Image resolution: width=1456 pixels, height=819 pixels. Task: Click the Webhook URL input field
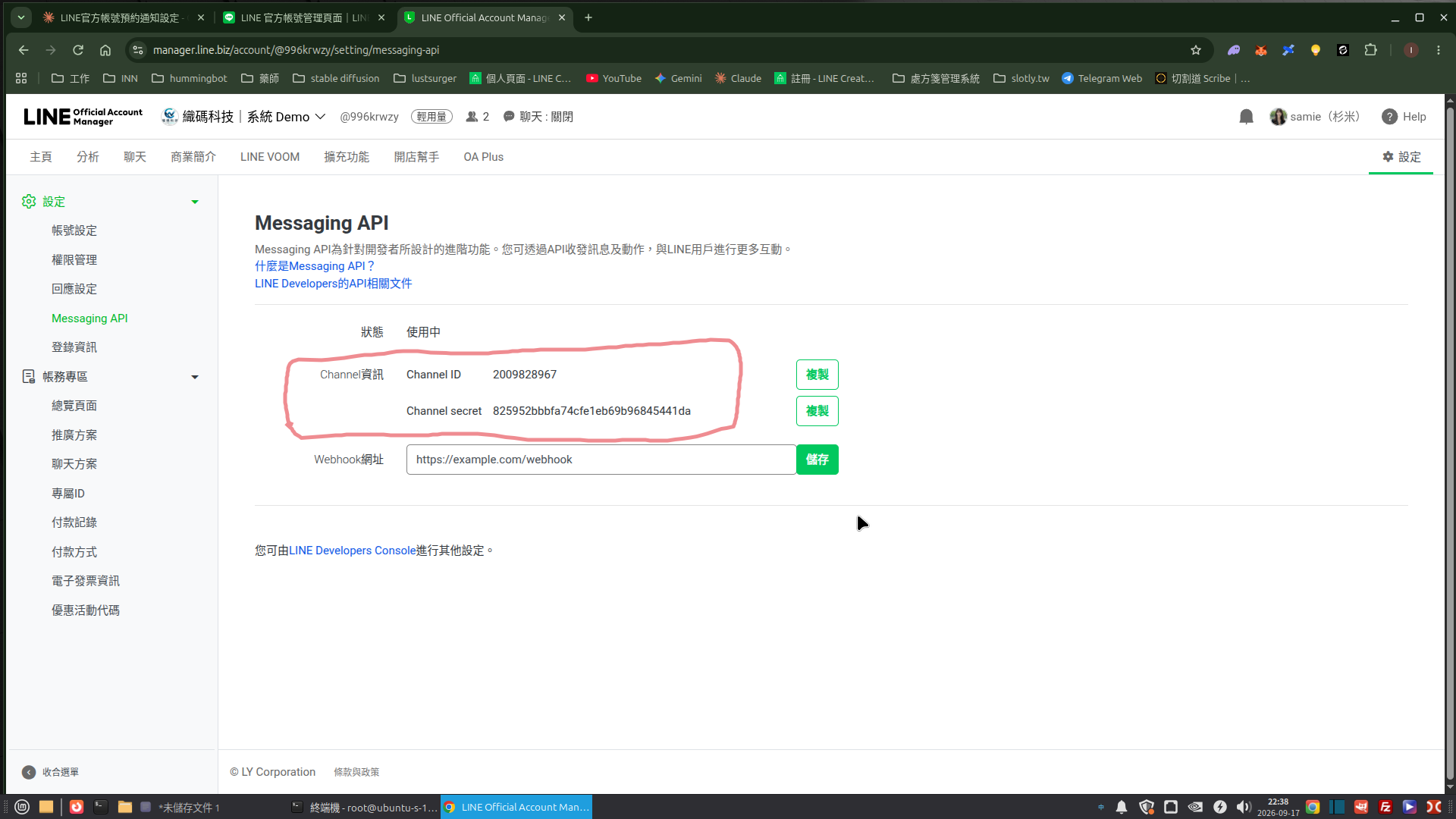tap(601, 460)
